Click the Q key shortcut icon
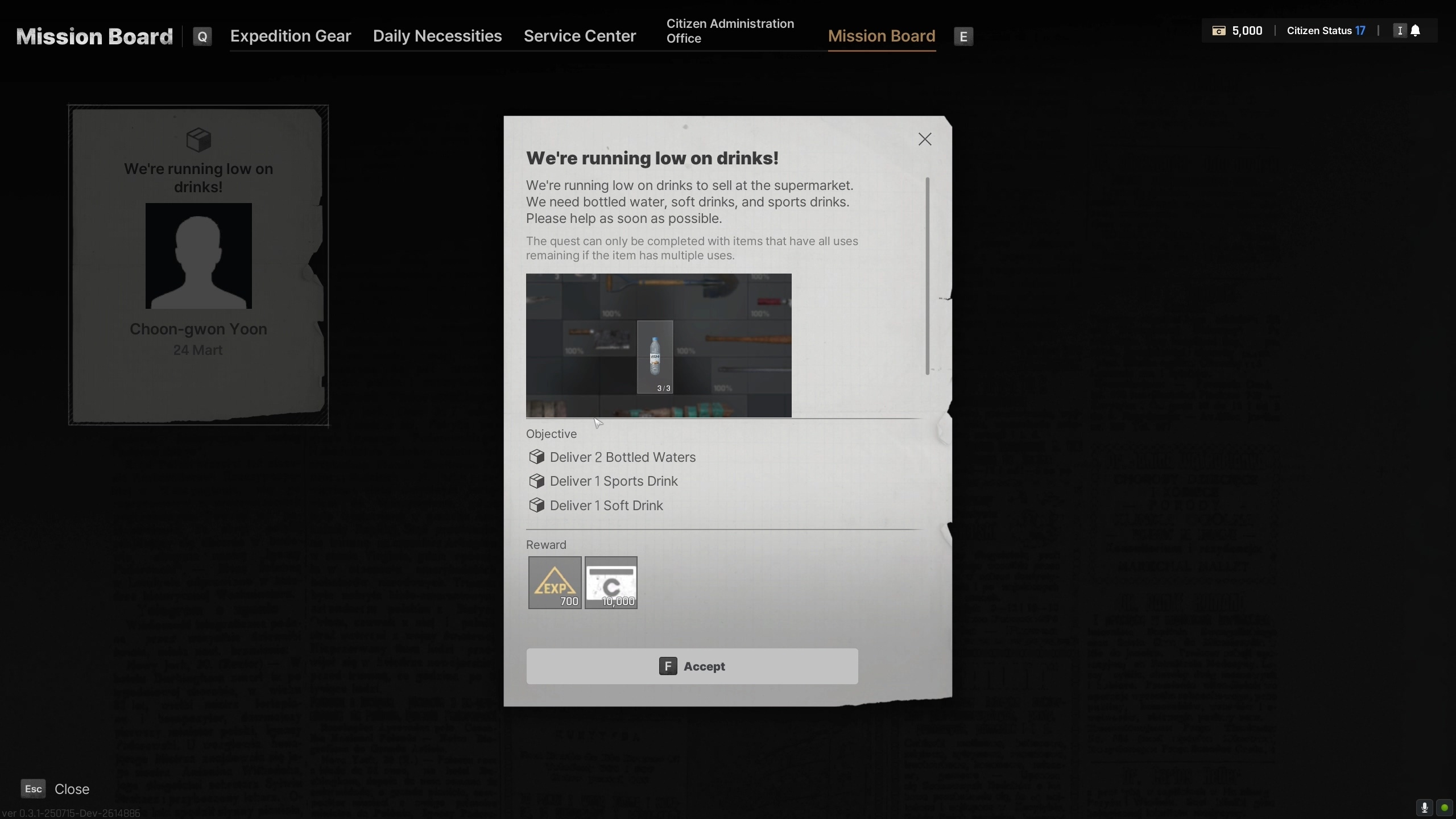This screenshot has height=819, width=1456. point(202,36)
